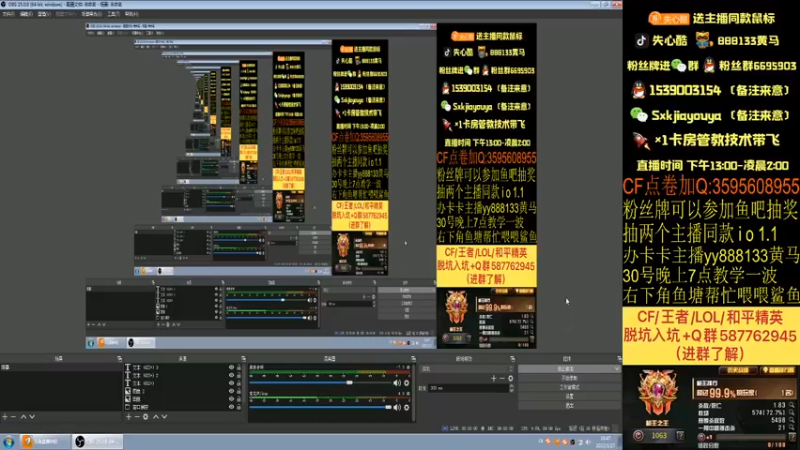Viewport: 800px width, 450px height.
Task: Toggle visibility of 窗口捕获 source
Action: click(231, 407)
